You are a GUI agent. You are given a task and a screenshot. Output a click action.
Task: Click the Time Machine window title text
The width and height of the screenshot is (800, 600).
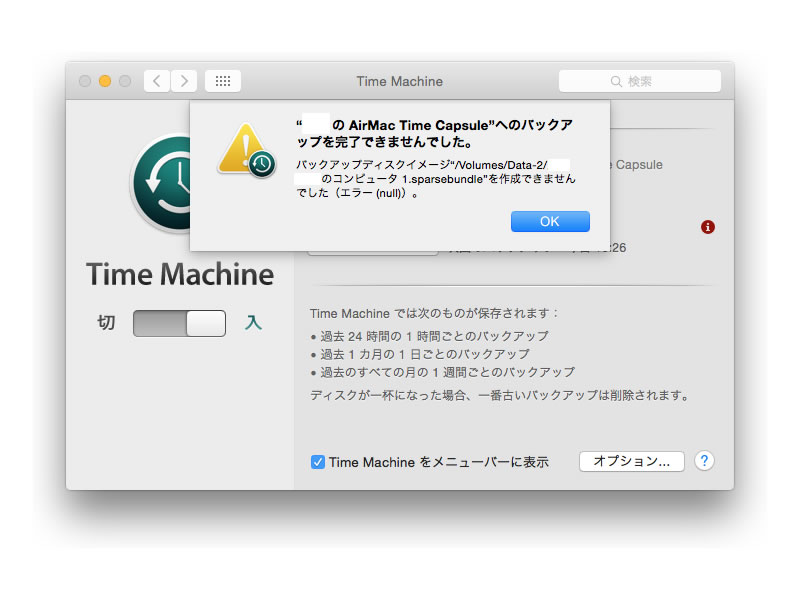point(399,82)
